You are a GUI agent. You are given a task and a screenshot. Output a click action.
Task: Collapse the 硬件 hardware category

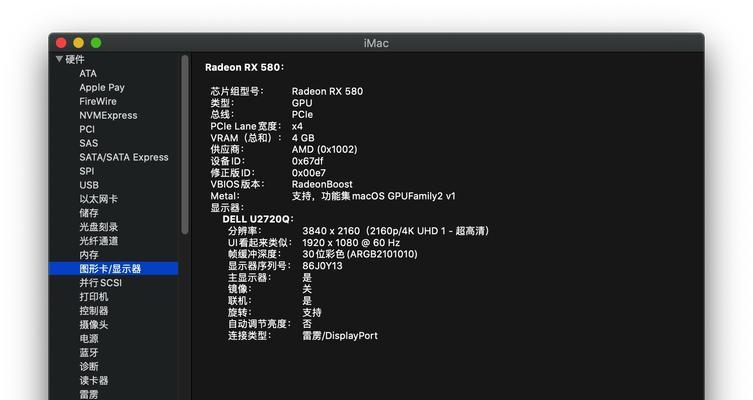[59, 59]
